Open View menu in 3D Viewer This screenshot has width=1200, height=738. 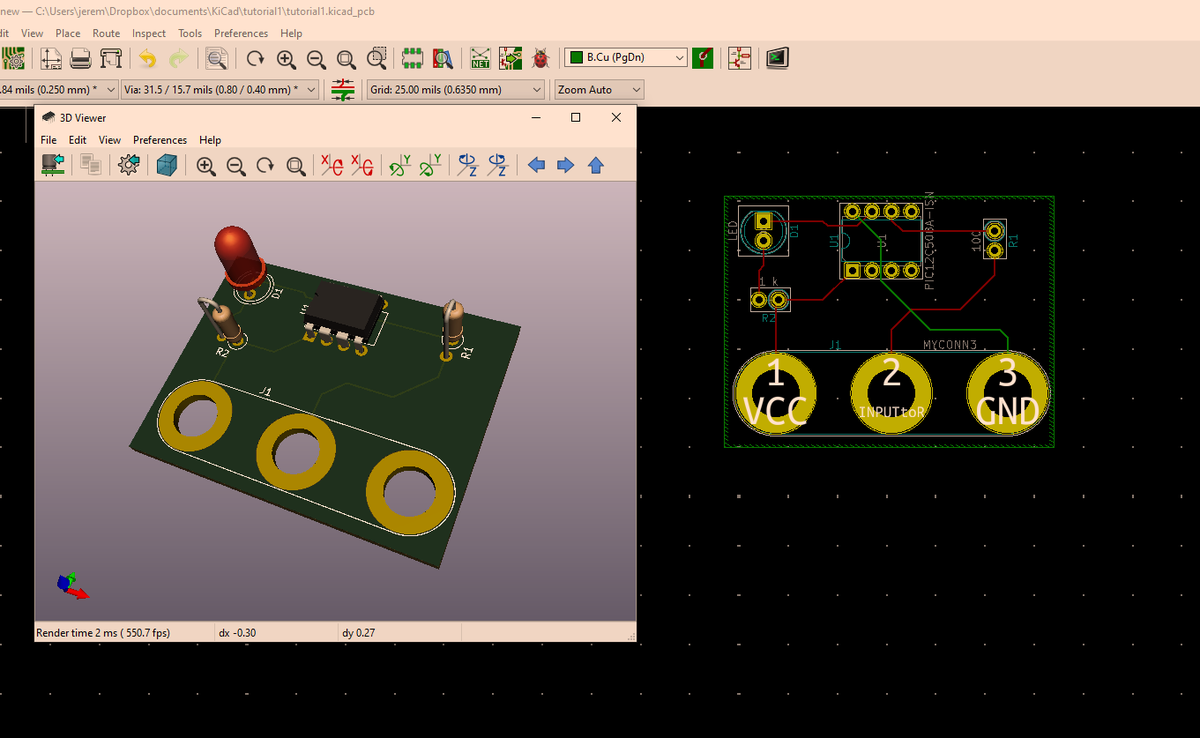tap(110, 140)
